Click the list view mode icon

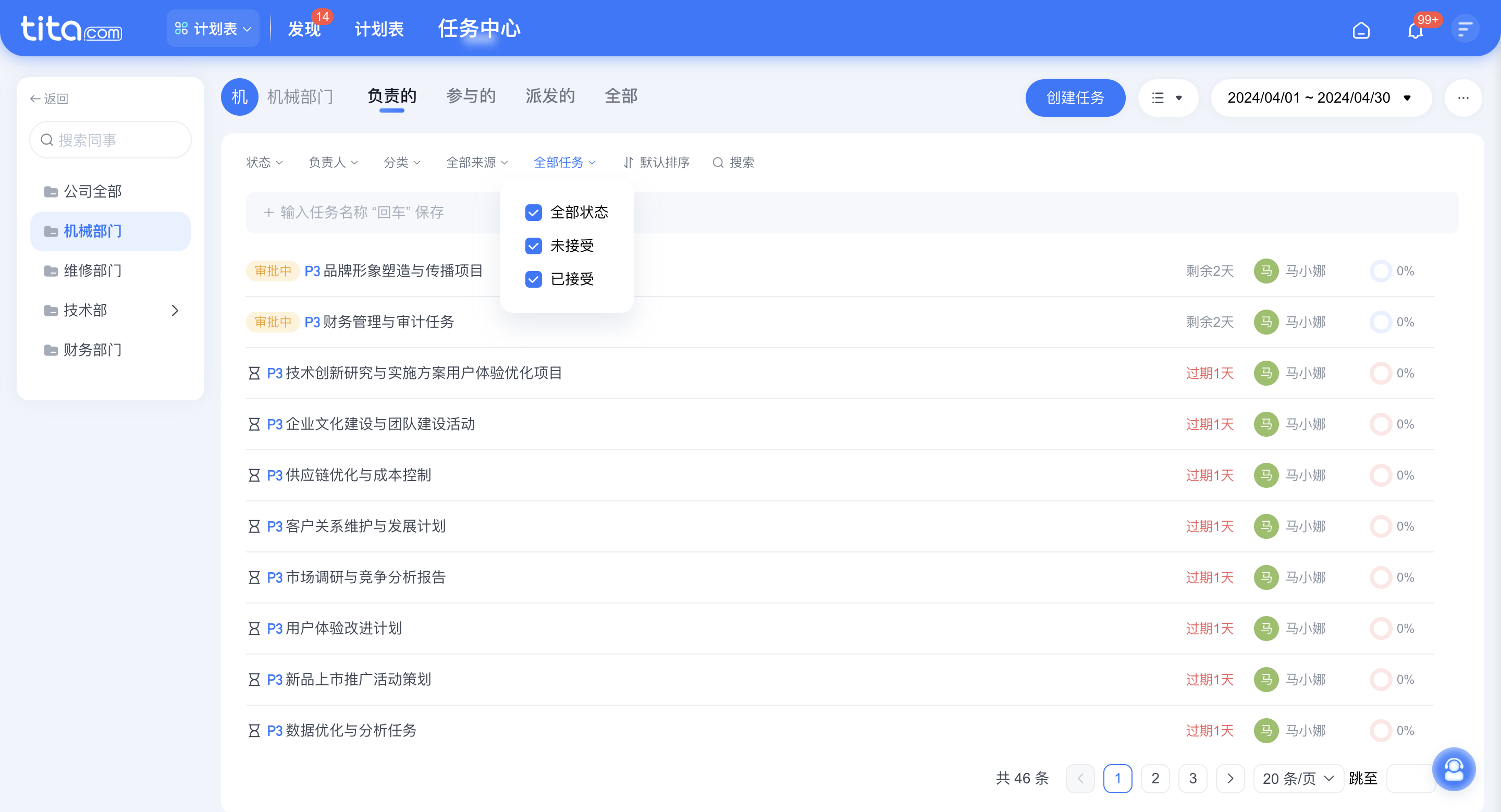pyautogui.click(x=1158, y=98)
